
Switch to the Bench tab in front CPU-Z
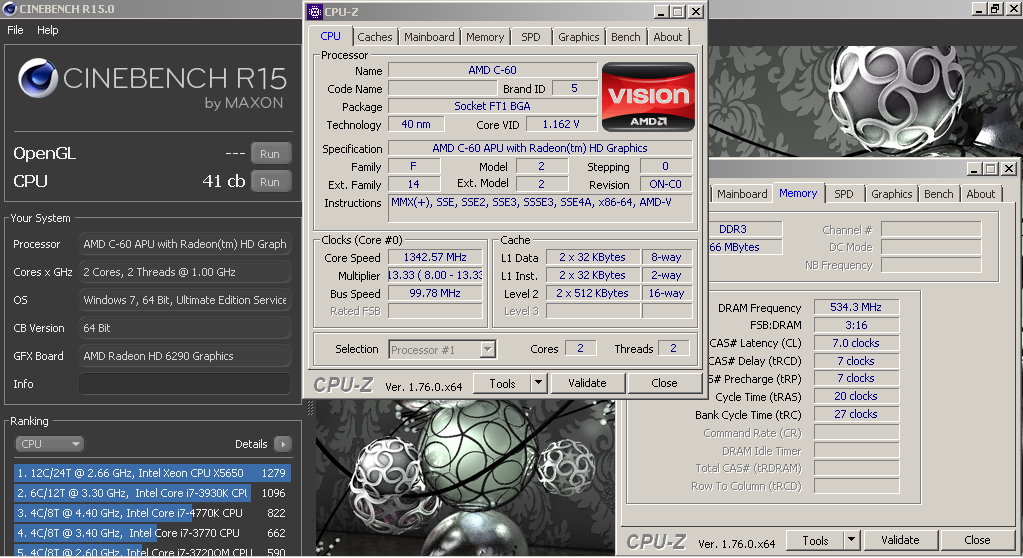click(626, 37)
